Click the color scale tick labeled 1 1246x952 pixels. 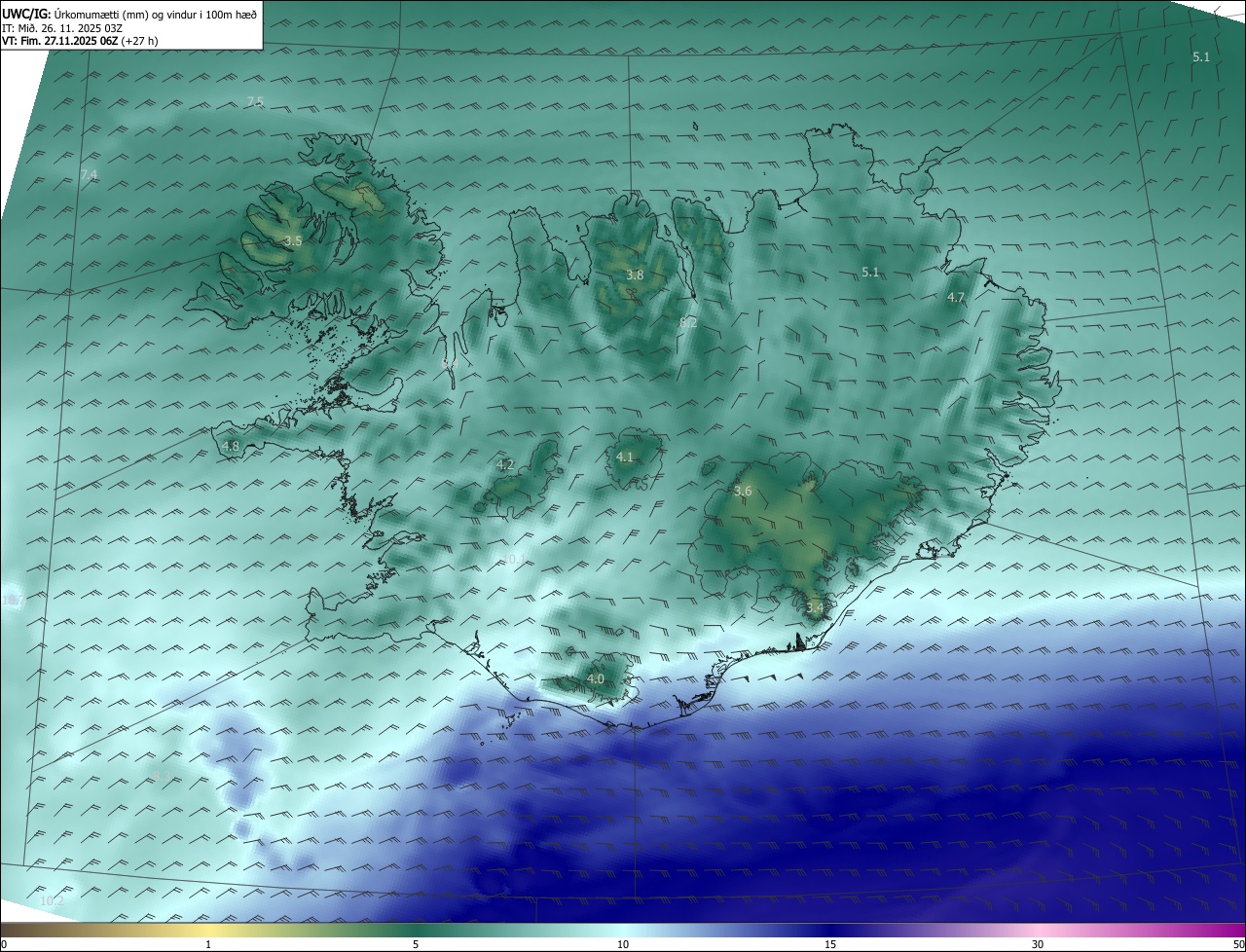(x=208, y=944)
